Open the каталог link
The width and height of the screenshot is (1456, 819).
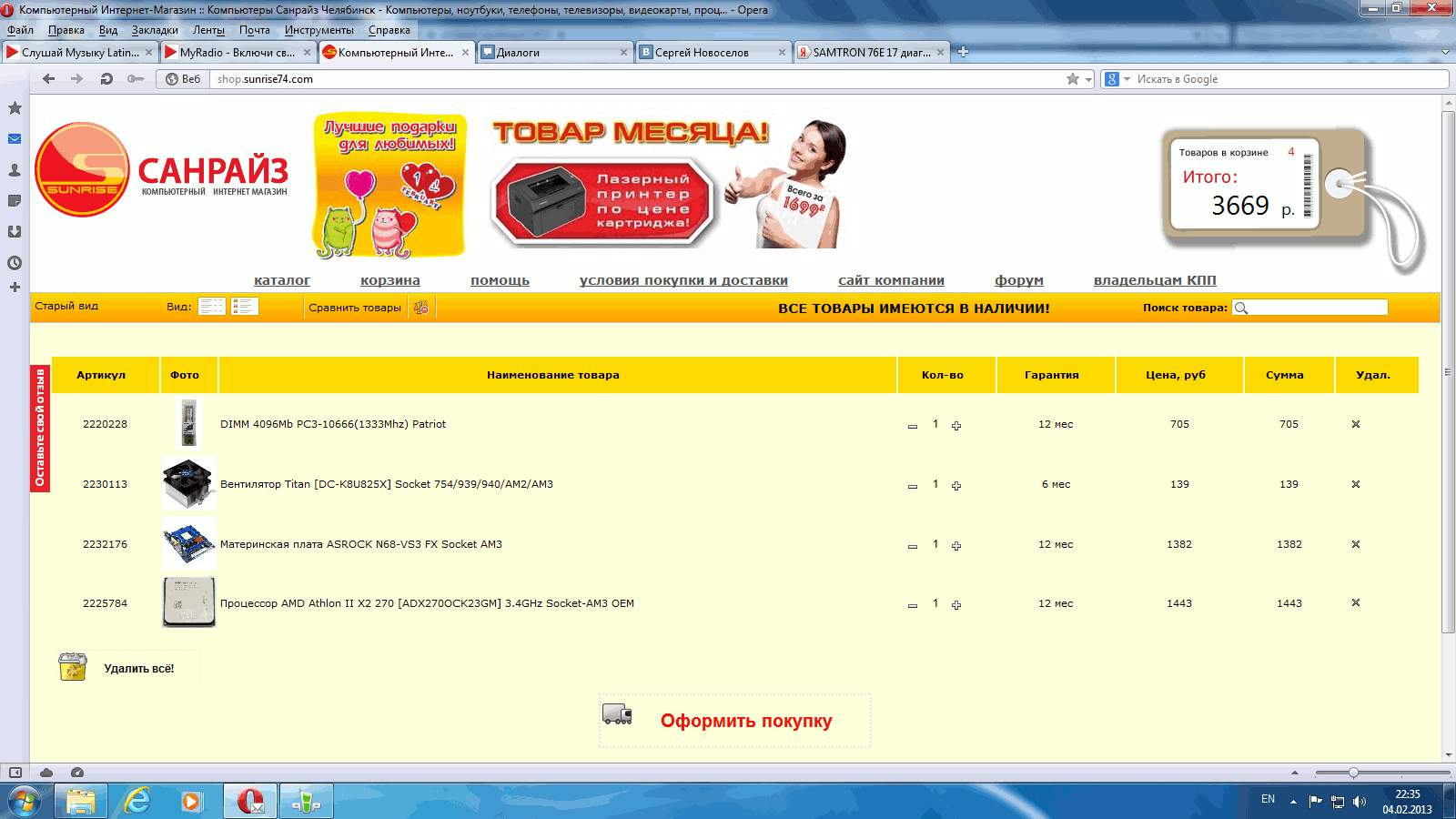(282, 280)
